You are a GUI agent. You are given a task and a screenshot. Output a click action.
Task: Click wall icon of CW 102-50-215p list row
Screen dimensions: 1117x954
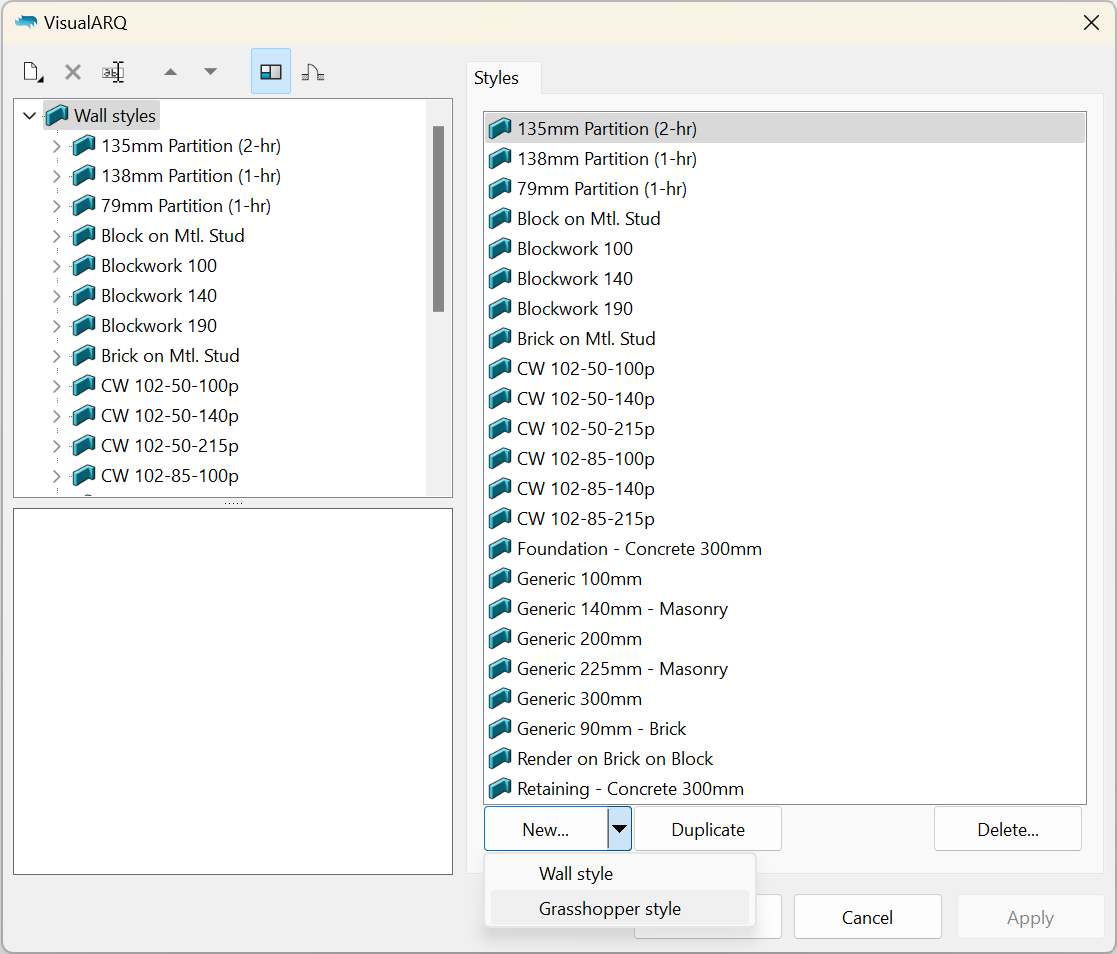tap(500, 428)
